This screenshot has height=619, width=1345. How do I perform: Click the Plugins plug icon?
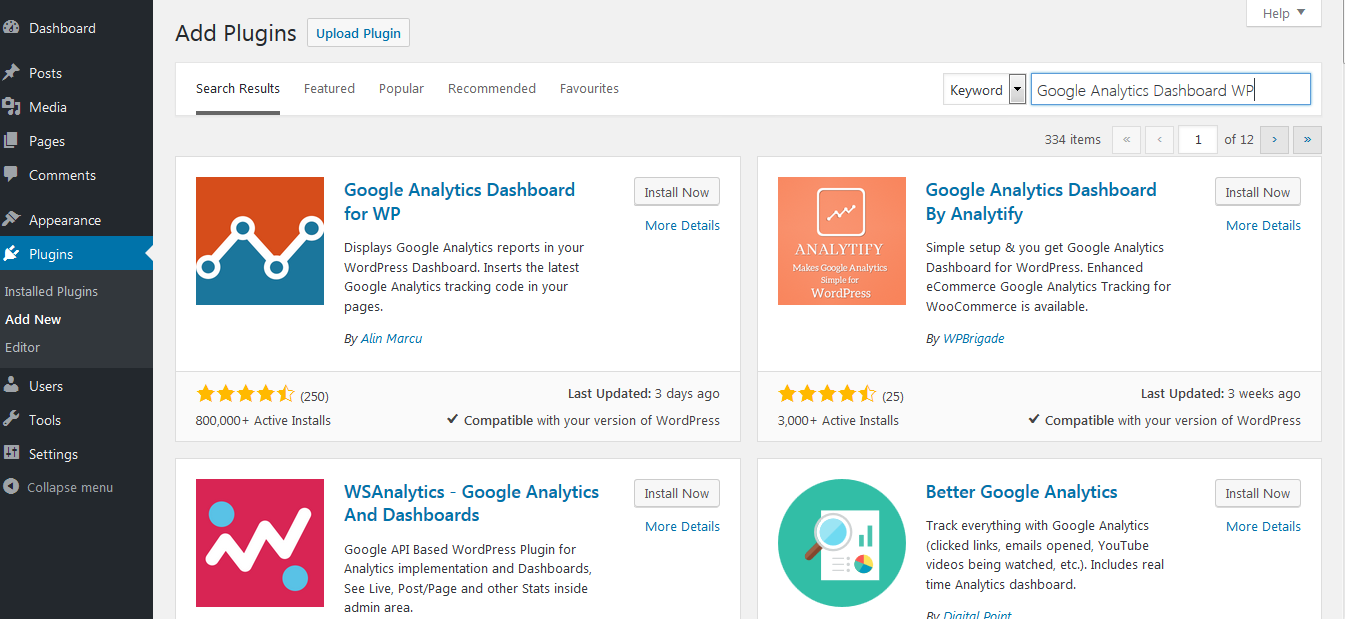pyautogui.click(x=11, y=254)
